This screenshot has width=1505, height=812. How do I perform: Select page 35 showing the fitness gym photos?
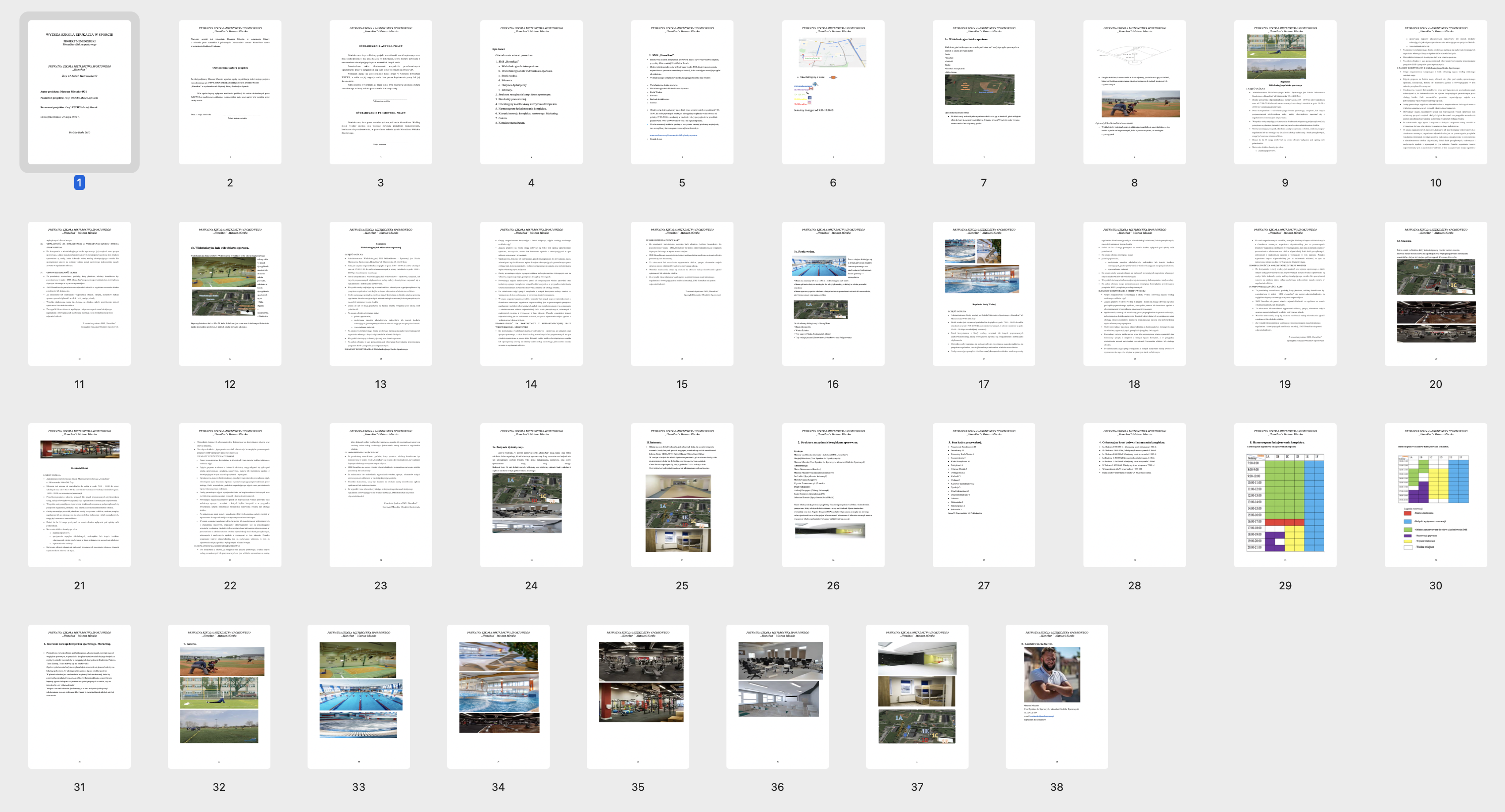pos(638,696)
